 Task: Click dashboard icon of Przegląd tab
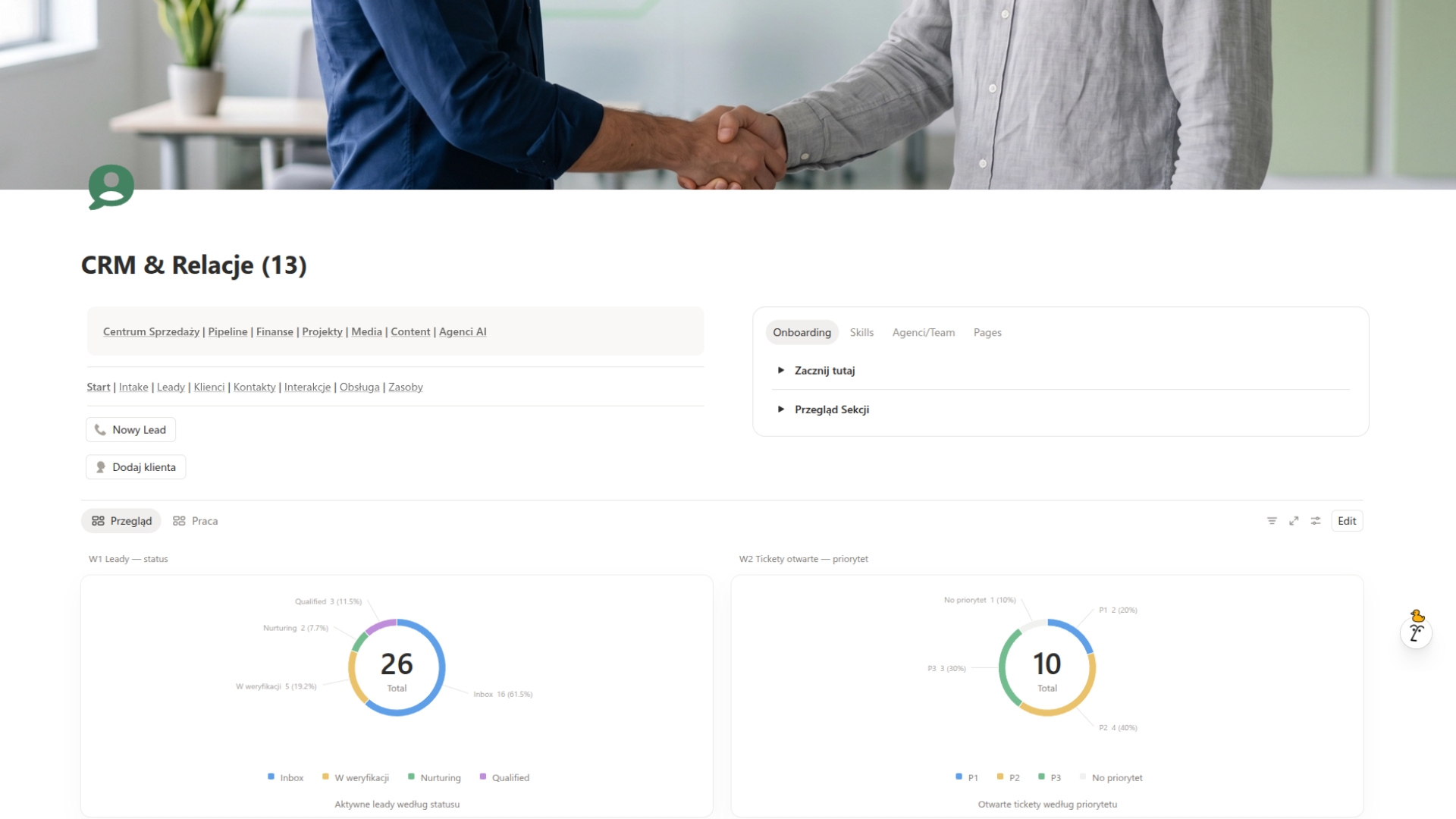click(x=98, y=521)
